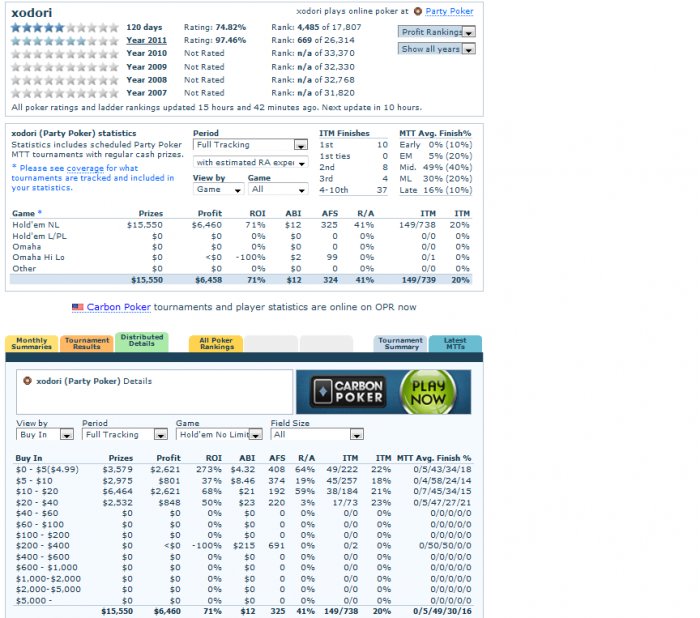Click the Year 2010 star rating
This screenshot has height=618, width=700.
64,54
